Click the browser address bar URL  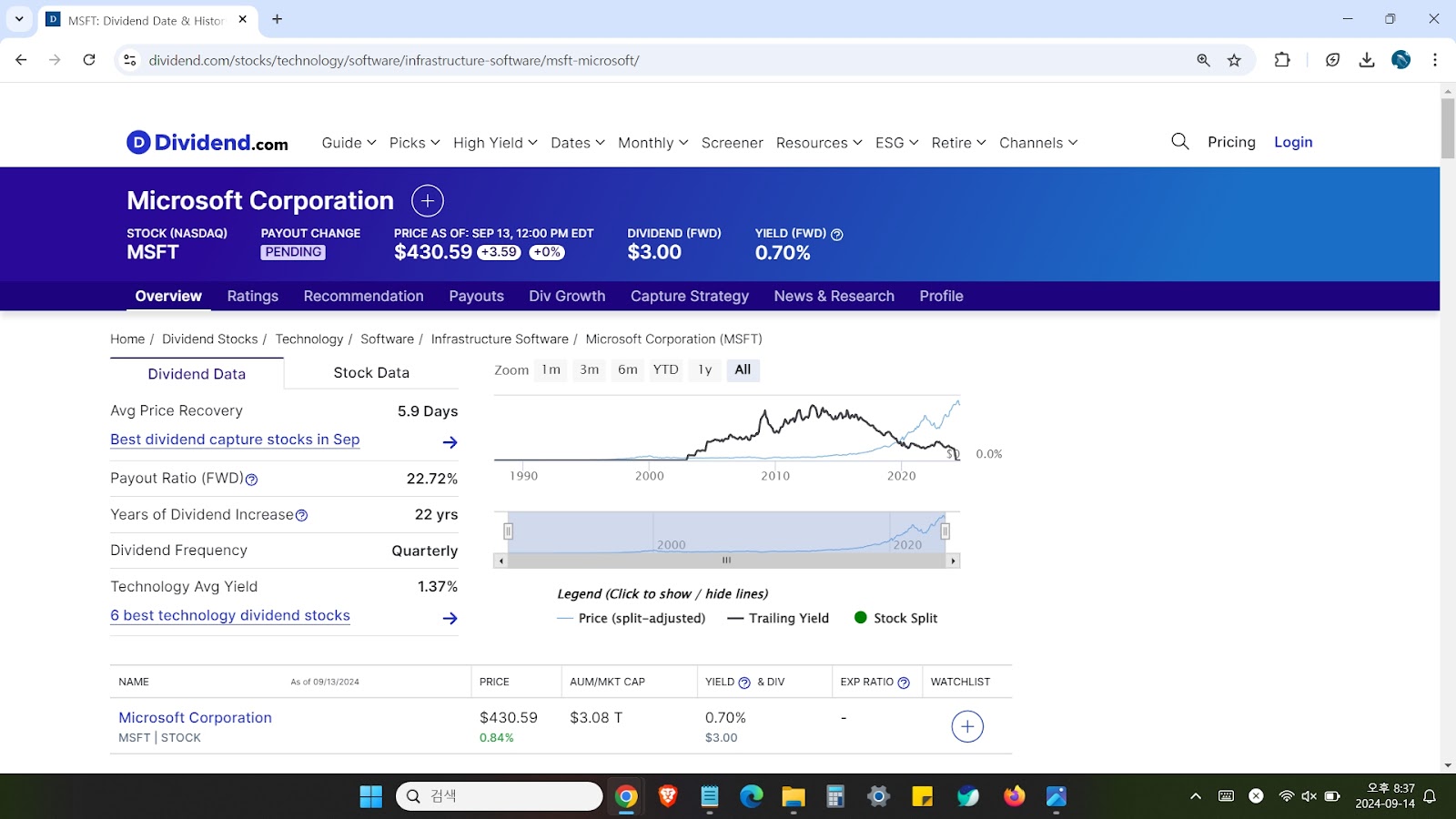click(x=394, y=61)
